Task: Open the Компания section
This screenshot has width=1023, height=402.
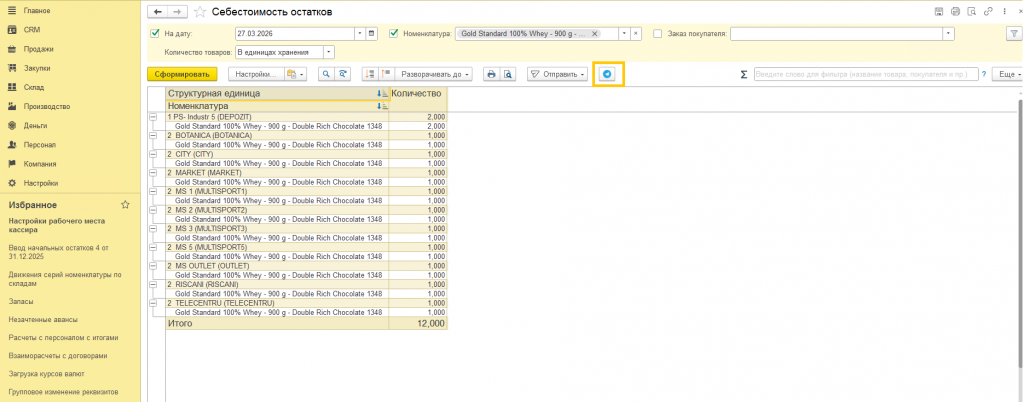Action: point(40,164)
